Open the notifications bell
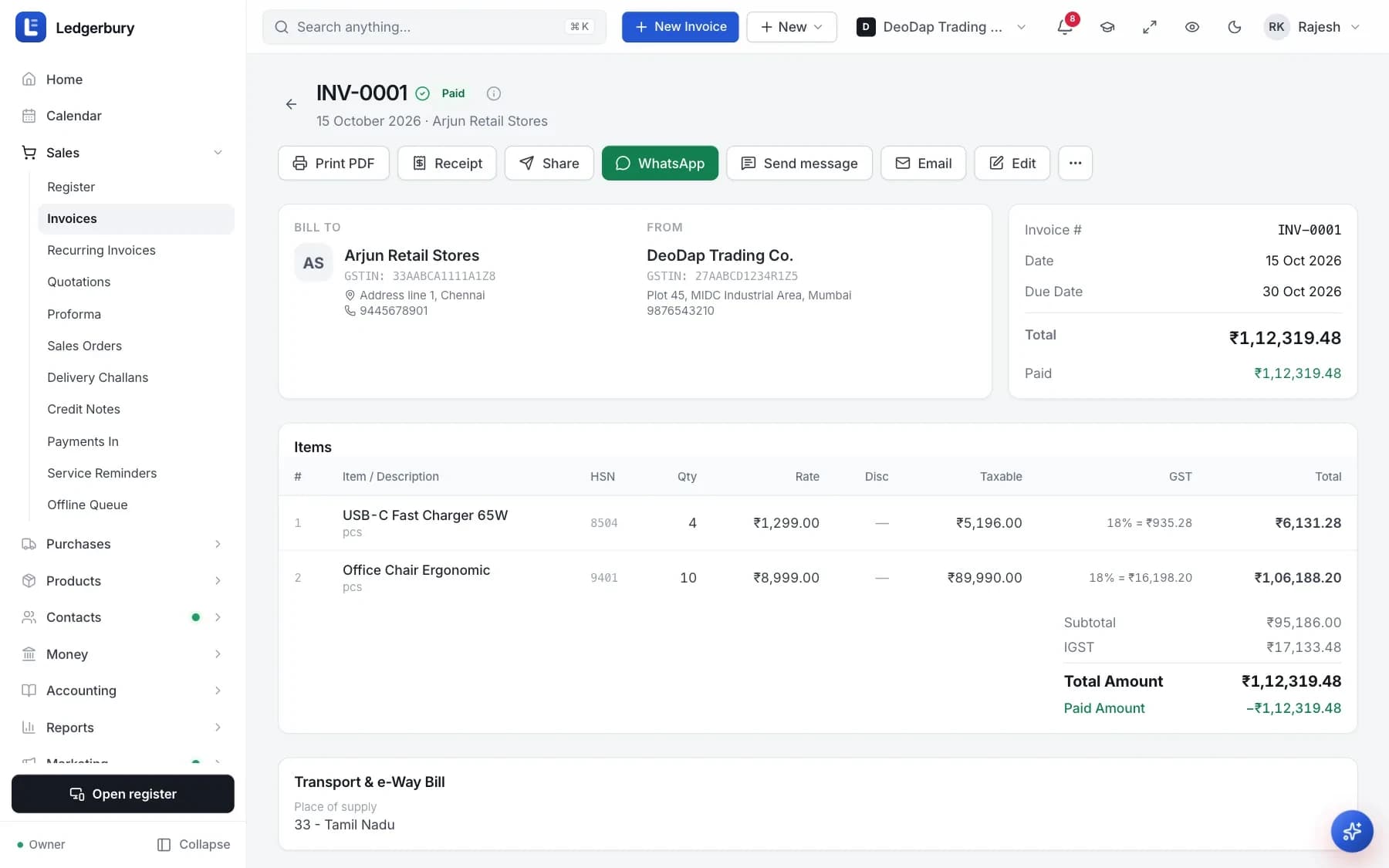 pyautogui.click(x=1065, y=27)
